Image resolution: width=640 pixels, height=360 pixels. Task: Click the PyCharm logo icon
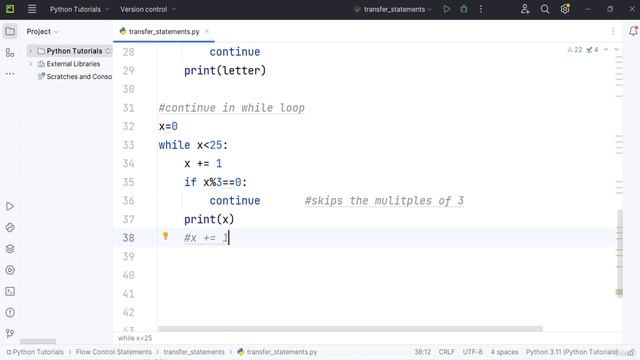click(x=10, y=9)
